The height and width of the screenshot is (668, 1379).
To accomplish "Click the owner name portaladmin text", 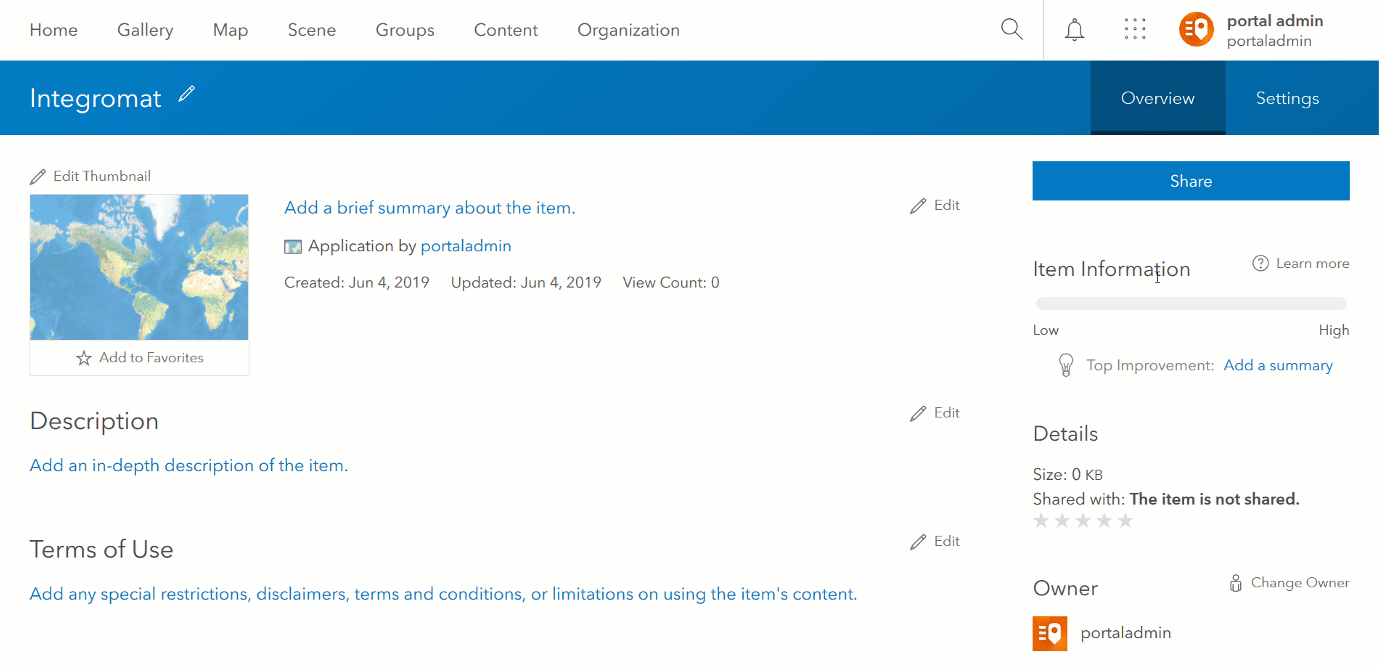I will (x=1126, y=633).
